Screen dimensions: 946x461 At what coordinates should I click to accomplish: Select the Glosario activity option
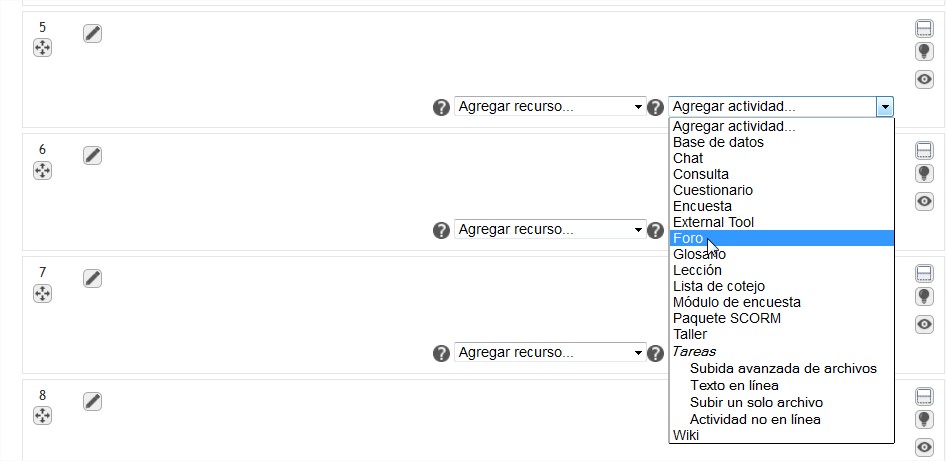[699, 254]
